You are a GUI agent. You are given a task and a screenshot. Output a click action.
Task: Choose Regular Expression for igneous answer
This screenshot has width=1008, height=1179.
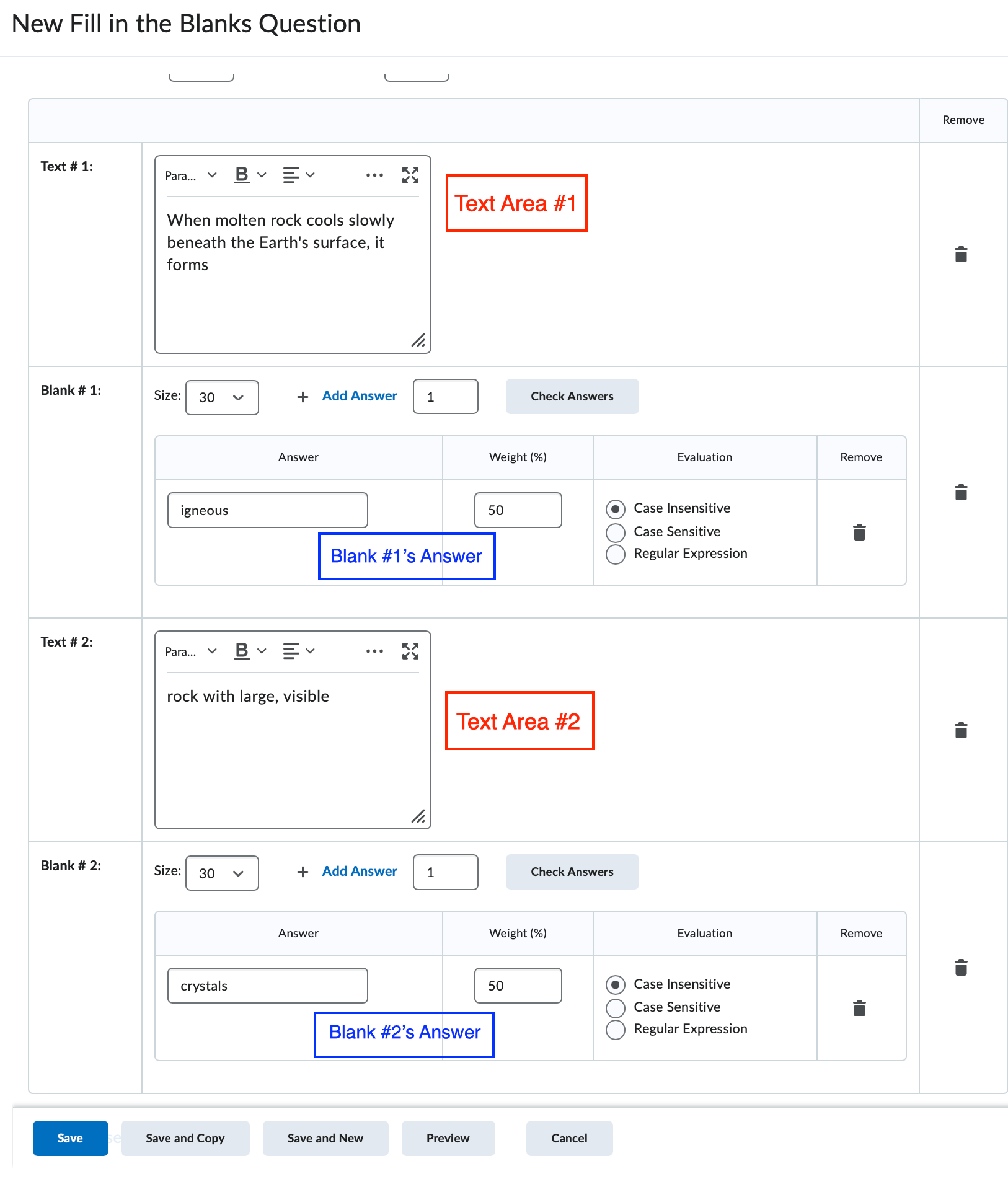click(616, 554)
